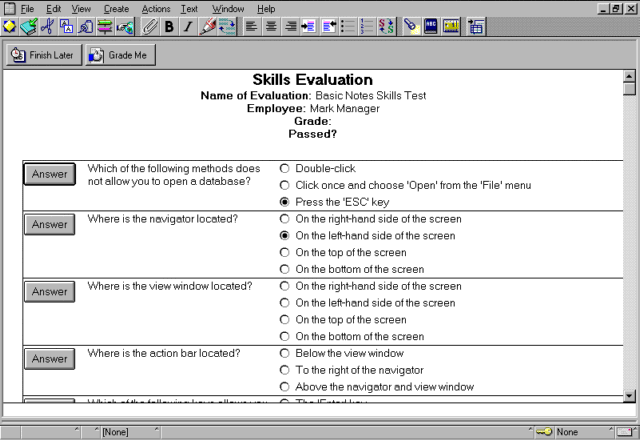Click the File Save book icon
This screenshot has width=640, height=440.
point(29,27)
